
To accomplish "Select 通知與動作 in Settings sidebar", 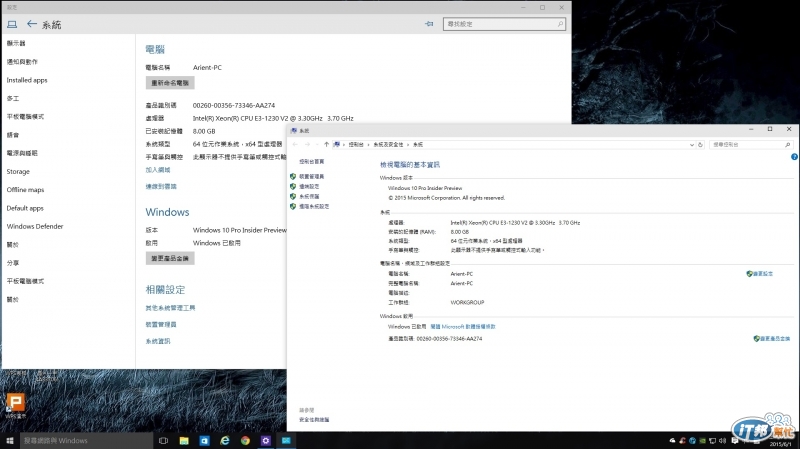I will (x=22, y=62).
